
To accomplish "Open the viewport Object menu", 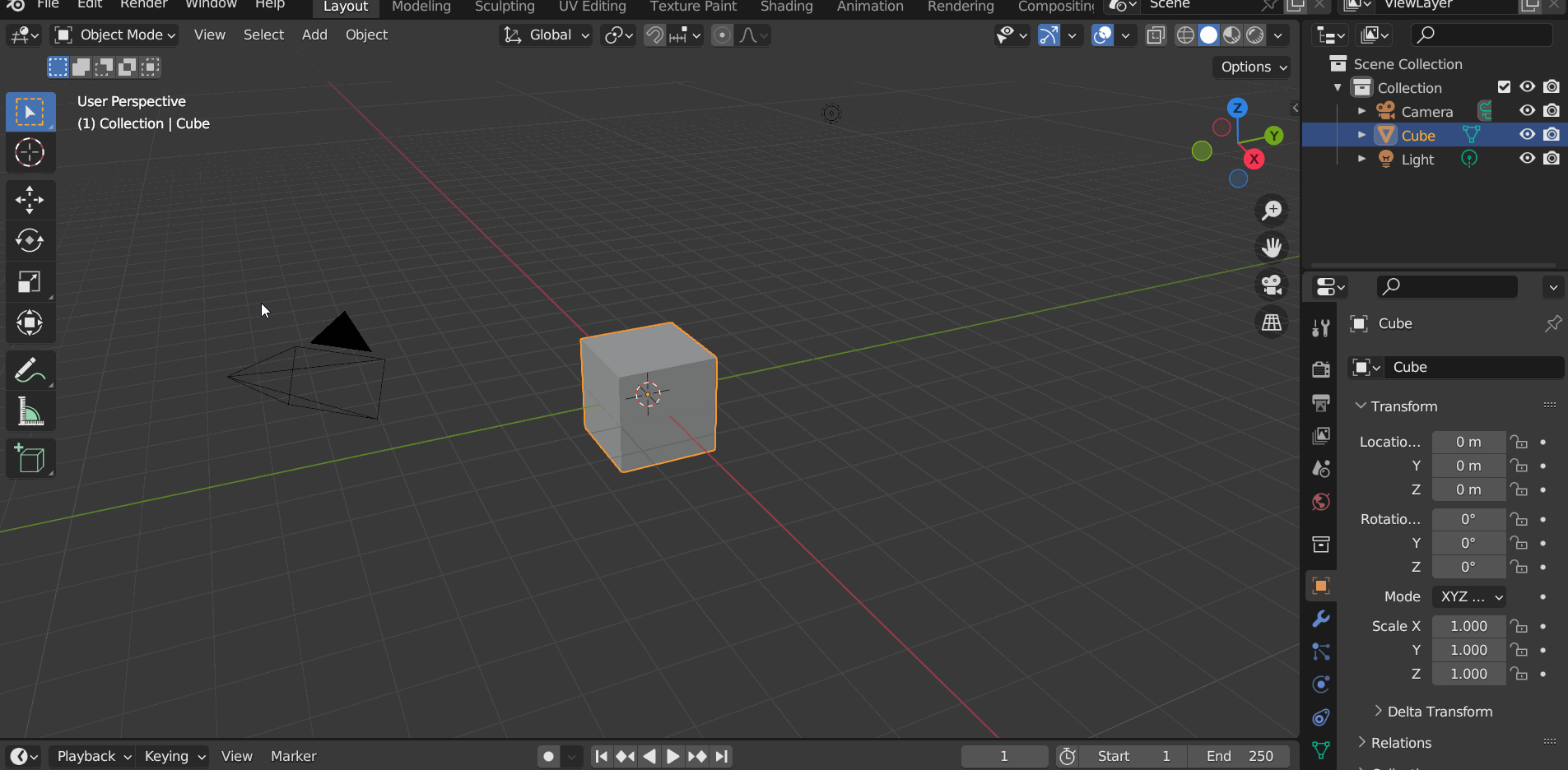I will coord(366,35).
